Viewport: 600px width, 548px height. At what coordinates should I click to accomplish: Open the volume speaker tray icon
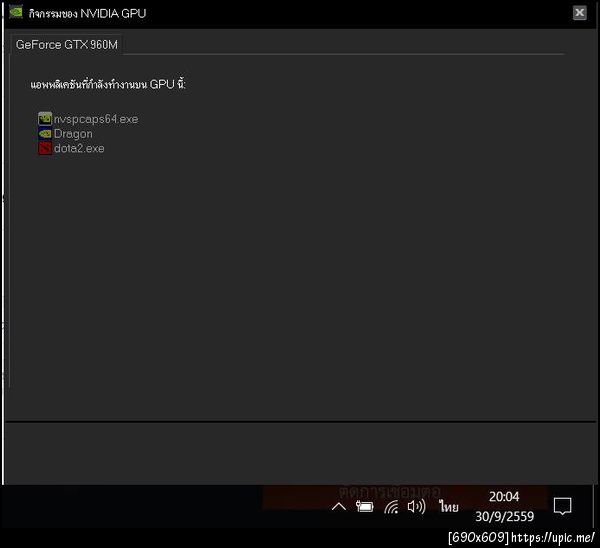coord(416,507)
